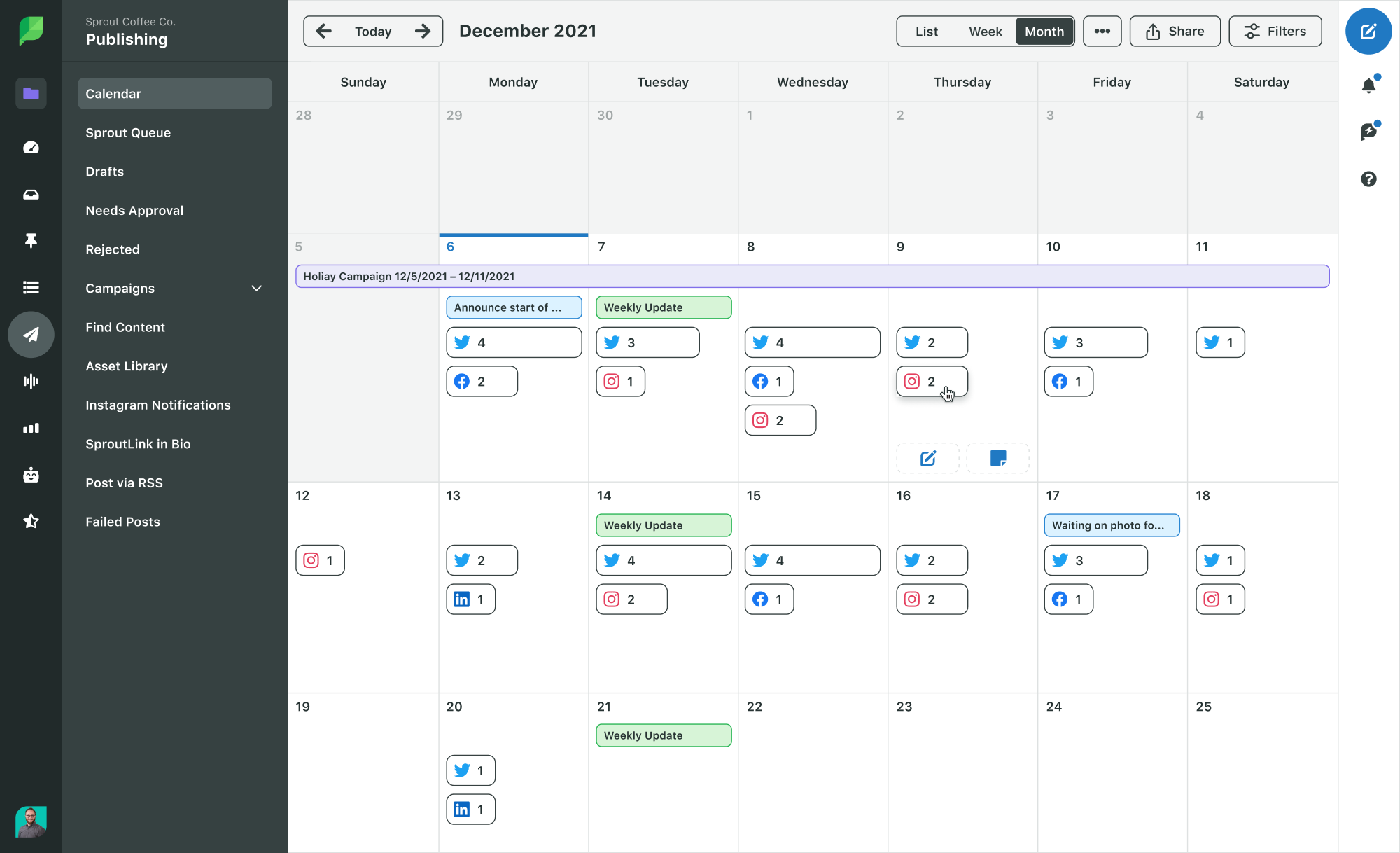Select the inbox messages icon

click(x=29, y=194)
